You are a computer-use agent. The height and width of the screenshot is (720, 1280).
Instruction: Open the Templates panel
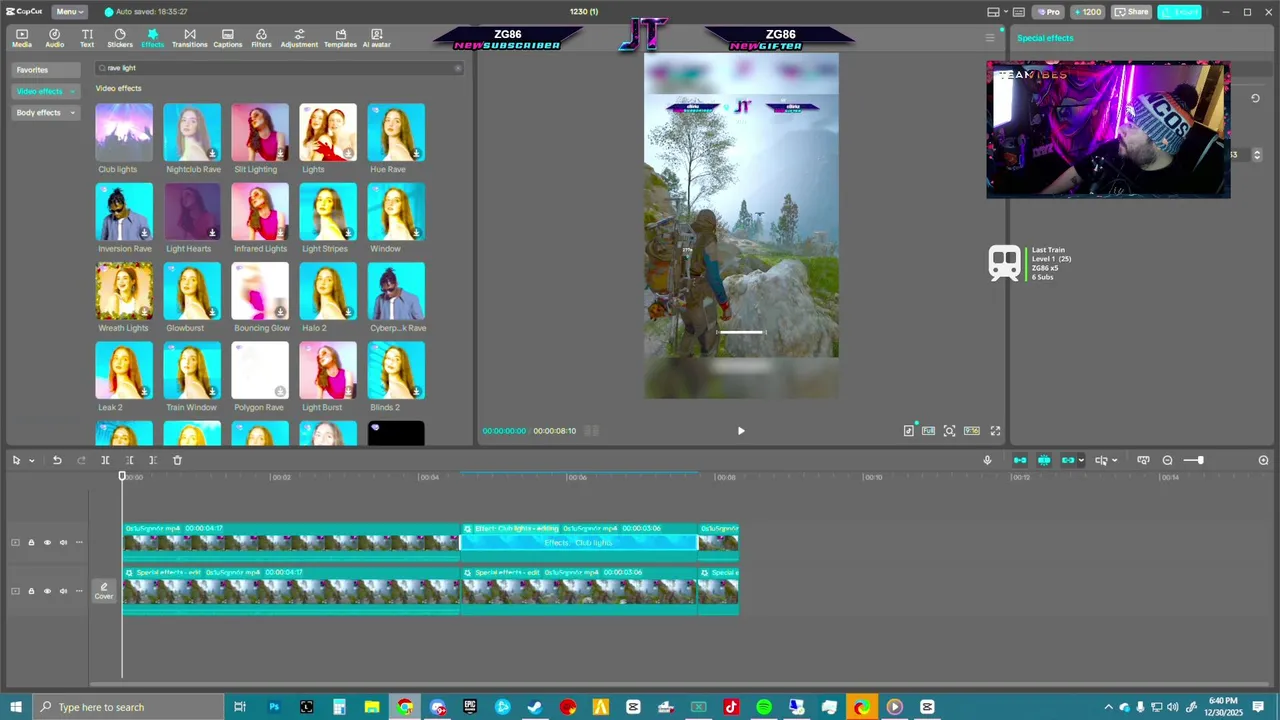click(x=340, y=38)
